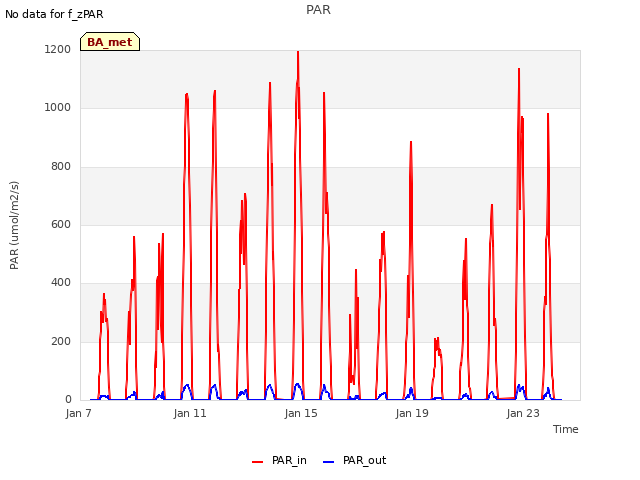
Task: Click the red PAR_in legend swatch
Action: tap(258, 462)
